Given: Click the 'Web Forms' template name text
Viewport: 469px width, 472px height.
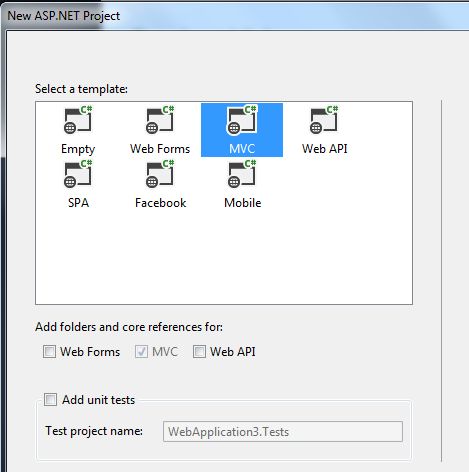Looking at the screenshot, I should tap(160, 149).
